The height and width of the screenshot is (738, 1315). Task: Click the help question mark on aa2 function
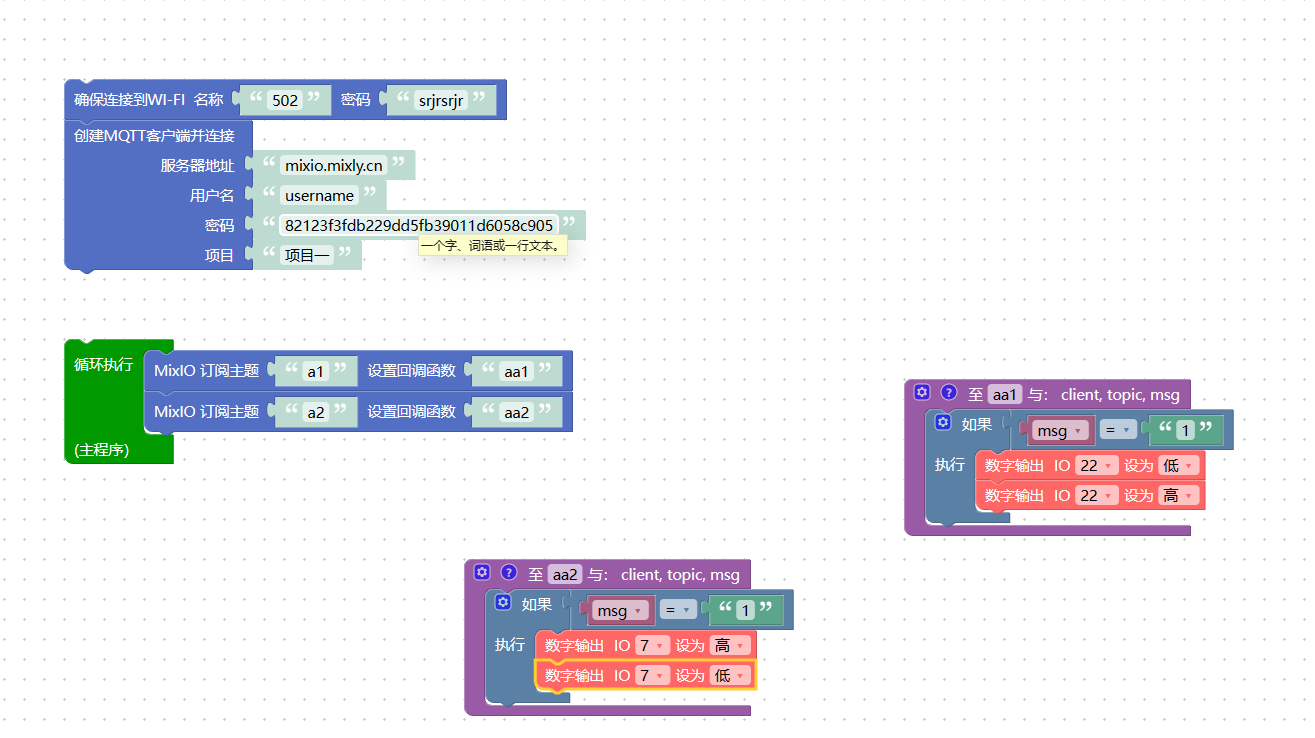pyautogui.click(x=509, y=573)
